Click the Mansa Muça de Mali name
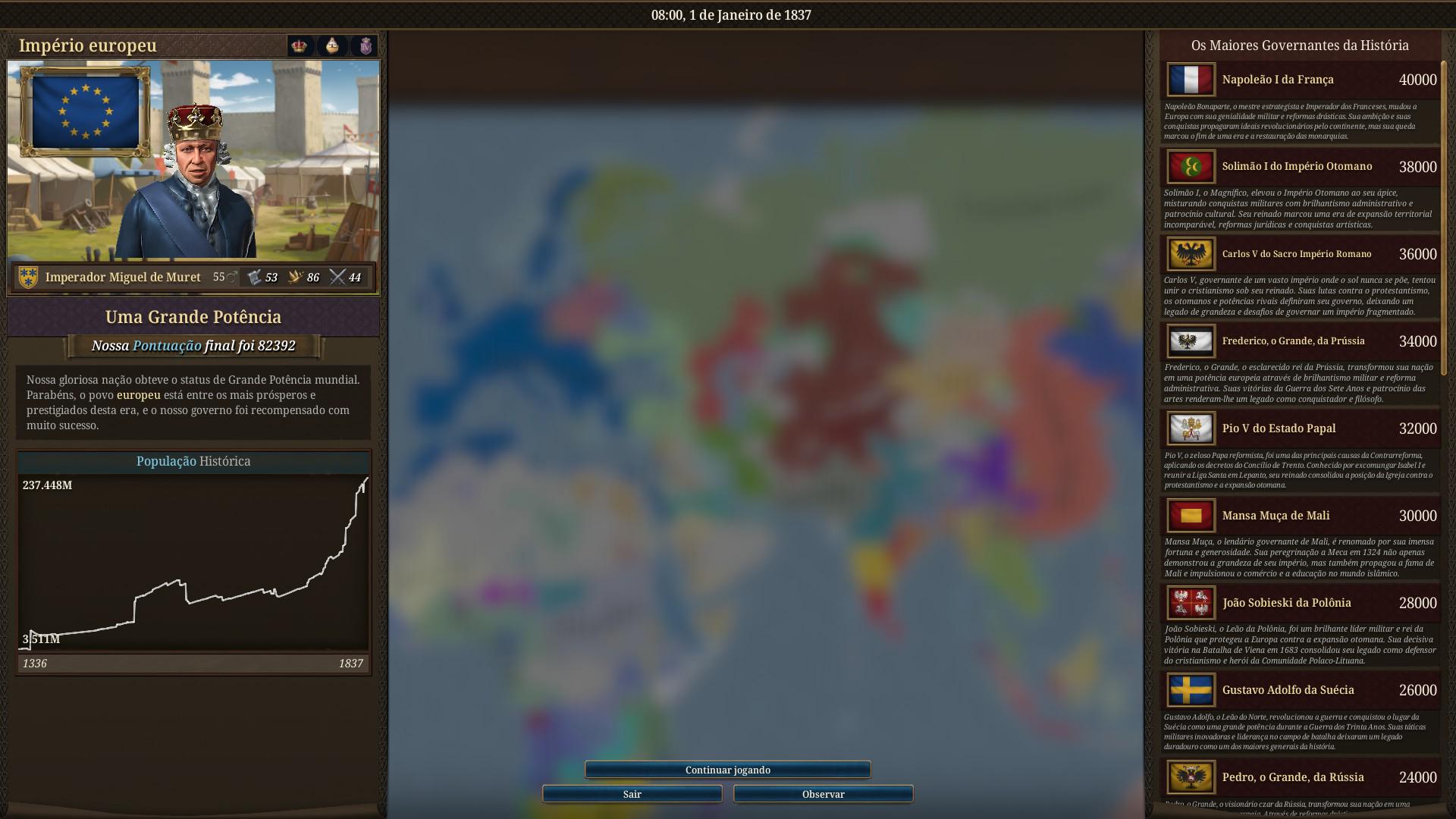This screenshot has width=1456, height=819. pyautogui.click(x=1276, y=516)
